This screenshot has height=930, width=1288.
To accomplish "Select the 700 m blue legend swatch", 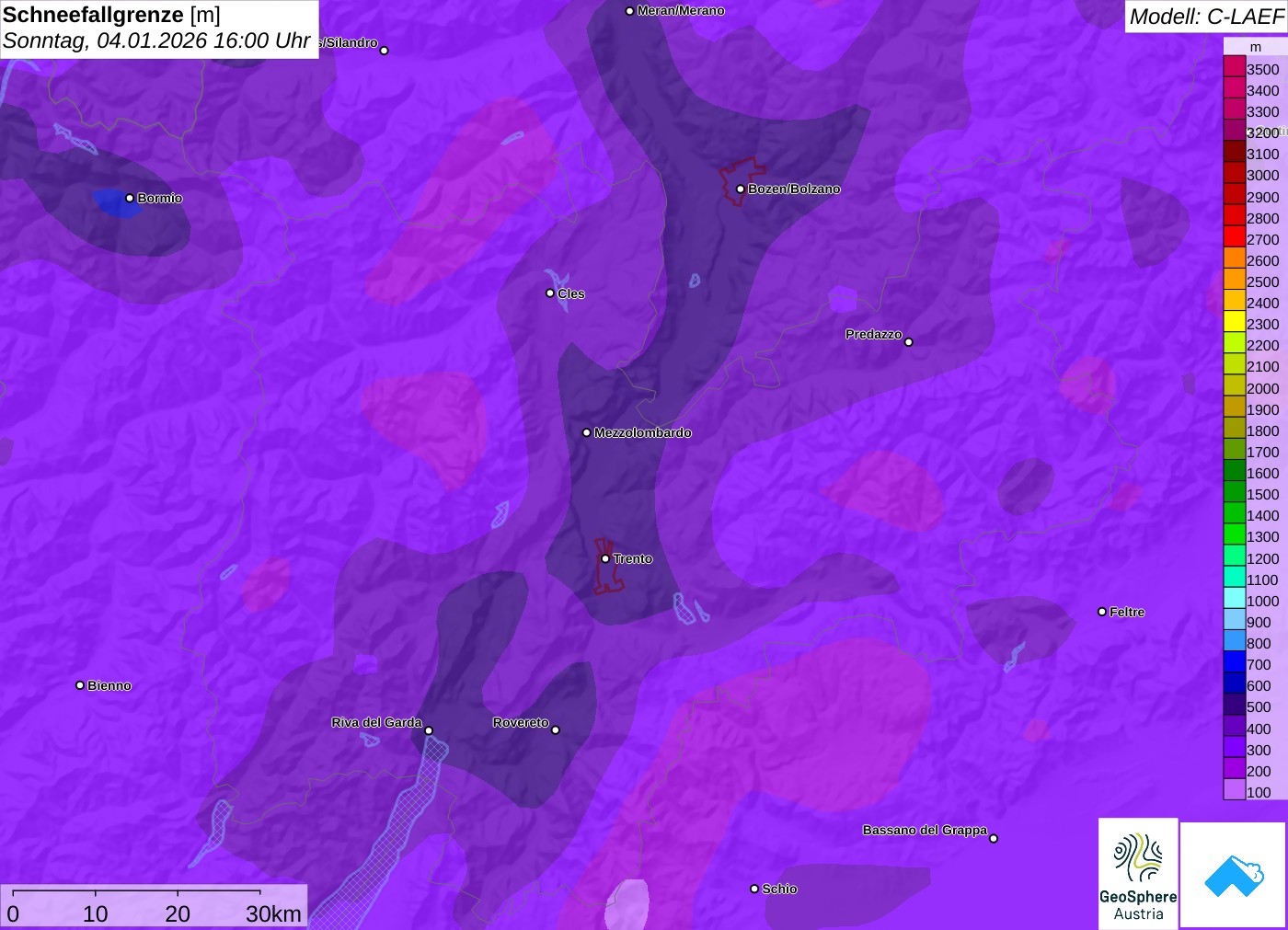I will click(1235, 661).
